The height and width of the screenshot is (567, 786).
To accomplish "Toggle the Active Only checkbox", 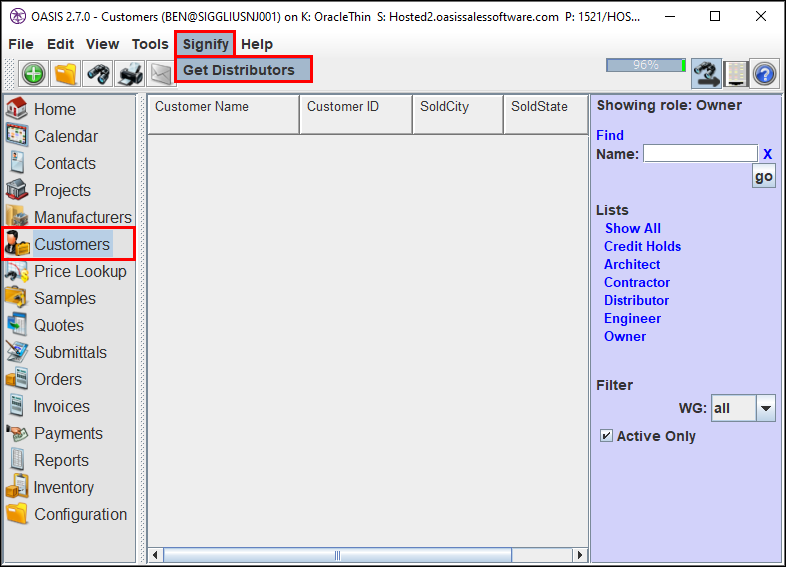I will pyautogui.click(x=606, y=436).
